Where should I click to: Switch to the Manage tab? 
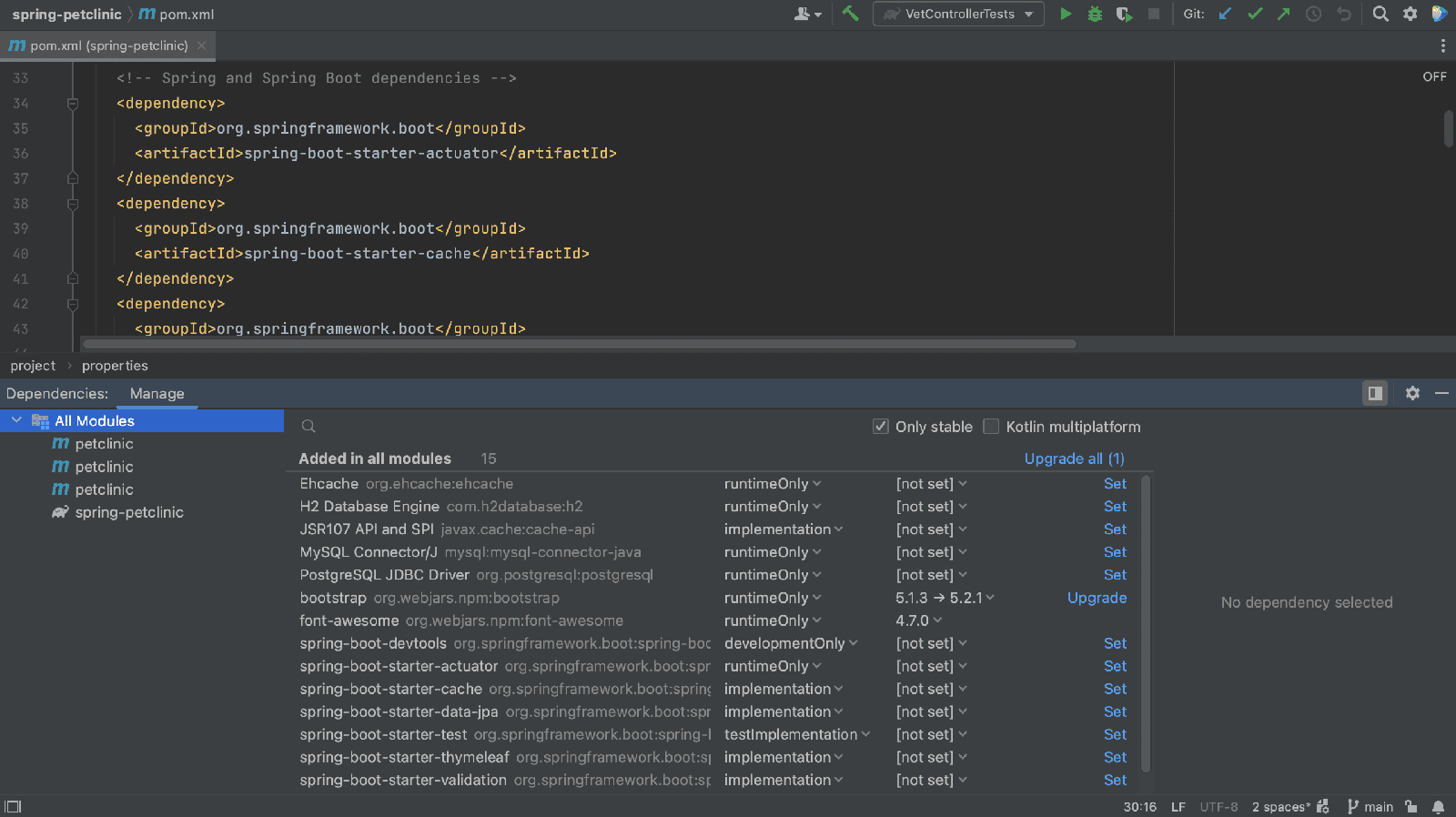click(157, 393)
